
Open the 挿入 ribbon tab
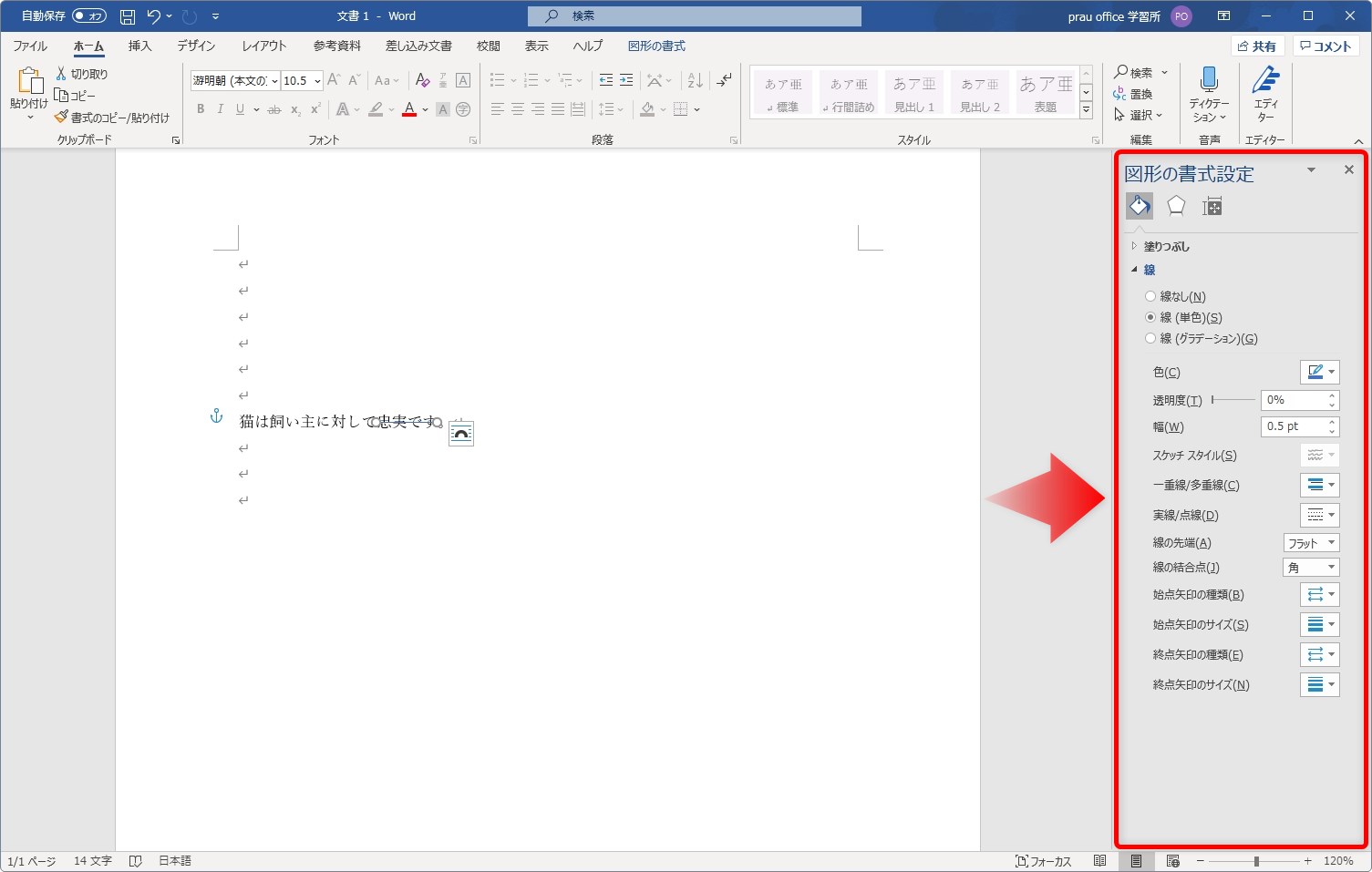(139, 46)
